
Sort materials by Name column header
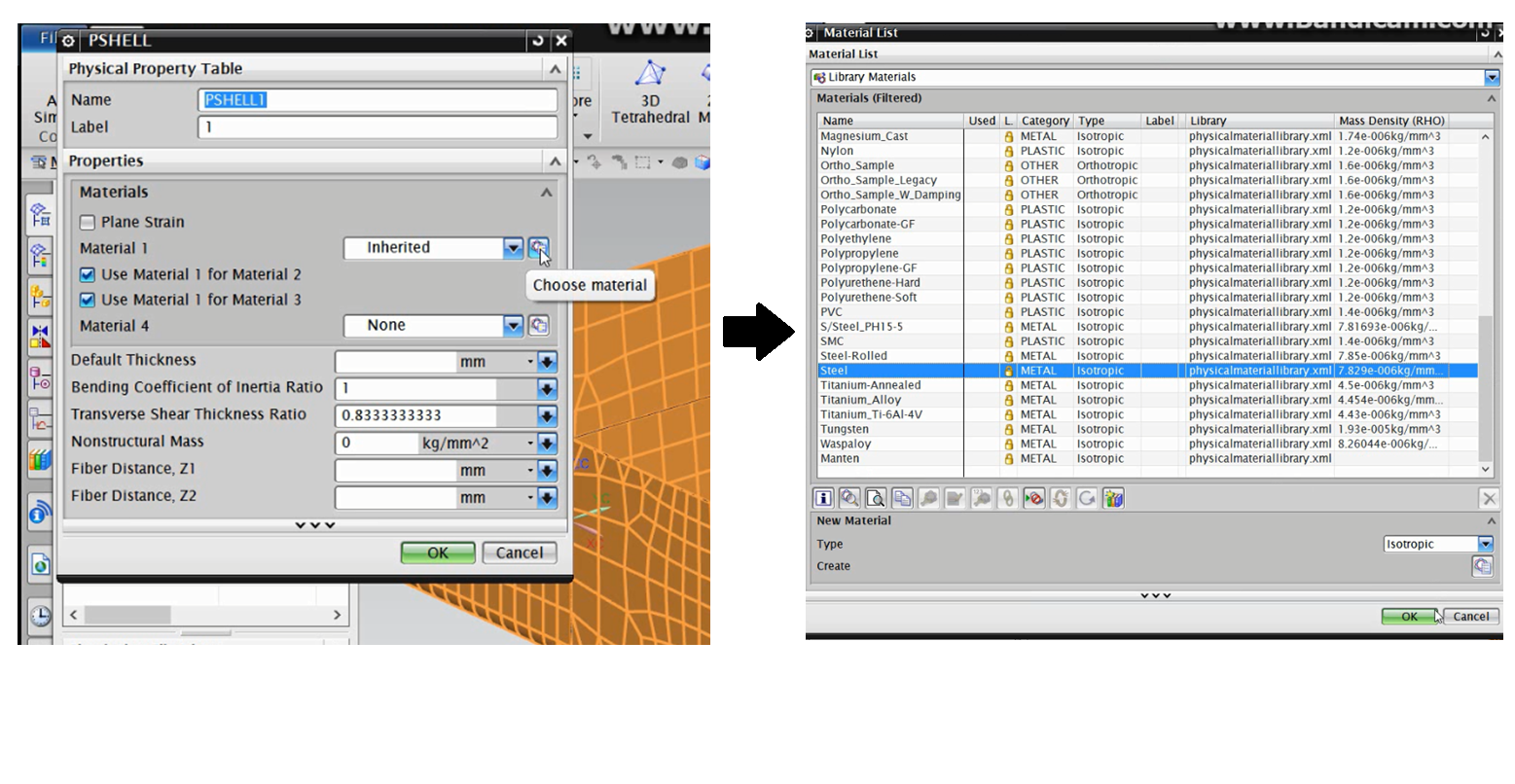(x=890, y=121)
